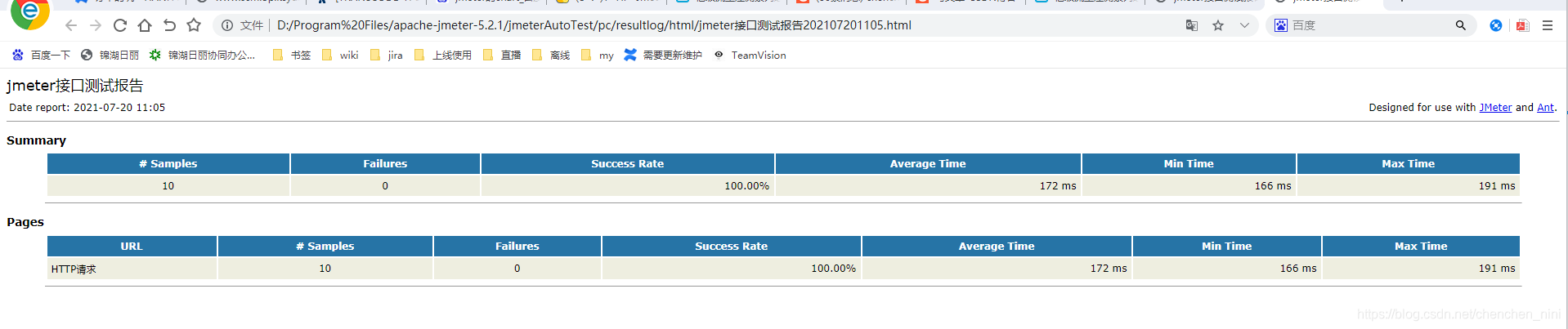
Task: Open the blue globe extension icon
Action: coord(1495,25)
